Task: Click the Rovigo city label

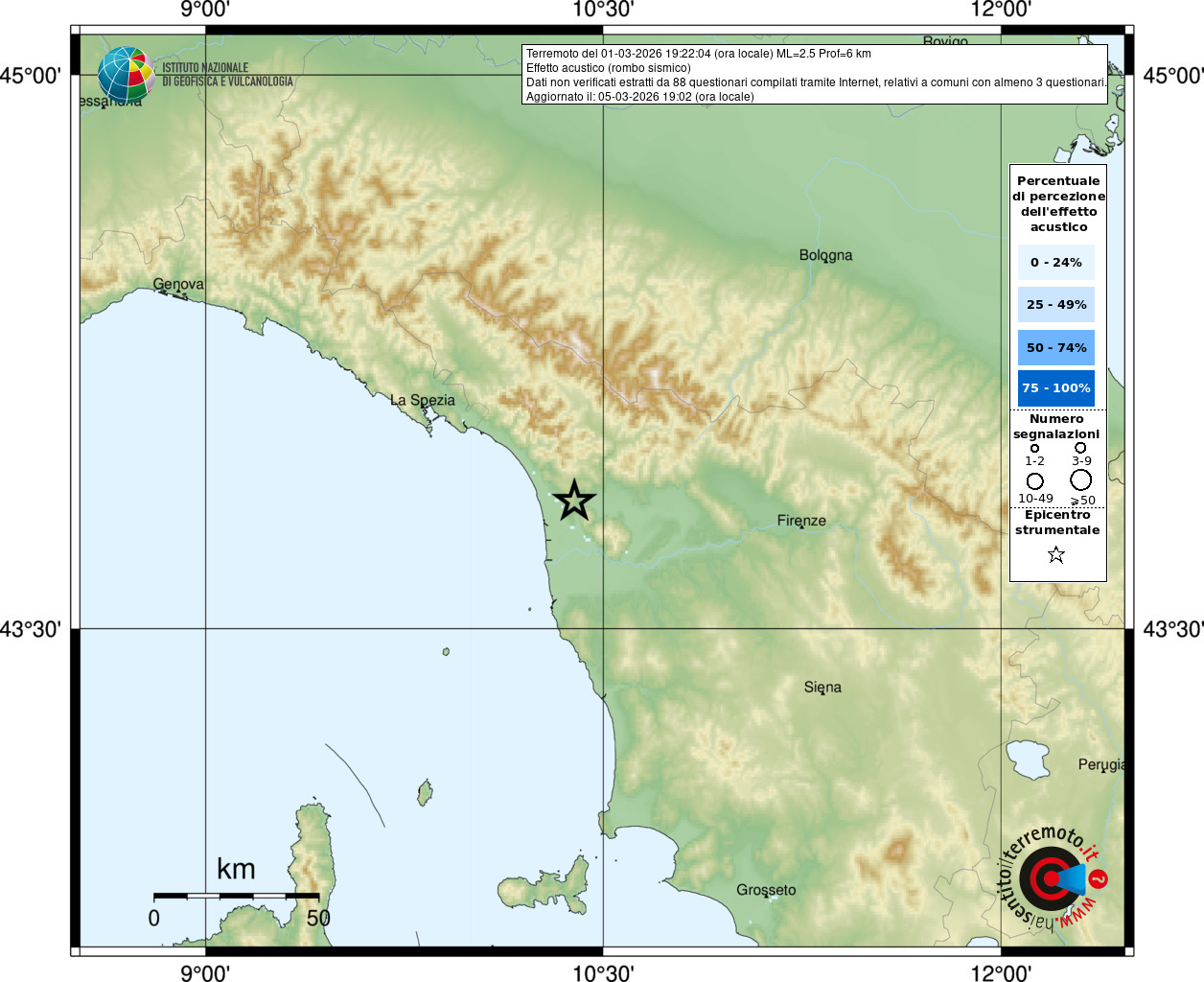Action: point(945,41)
